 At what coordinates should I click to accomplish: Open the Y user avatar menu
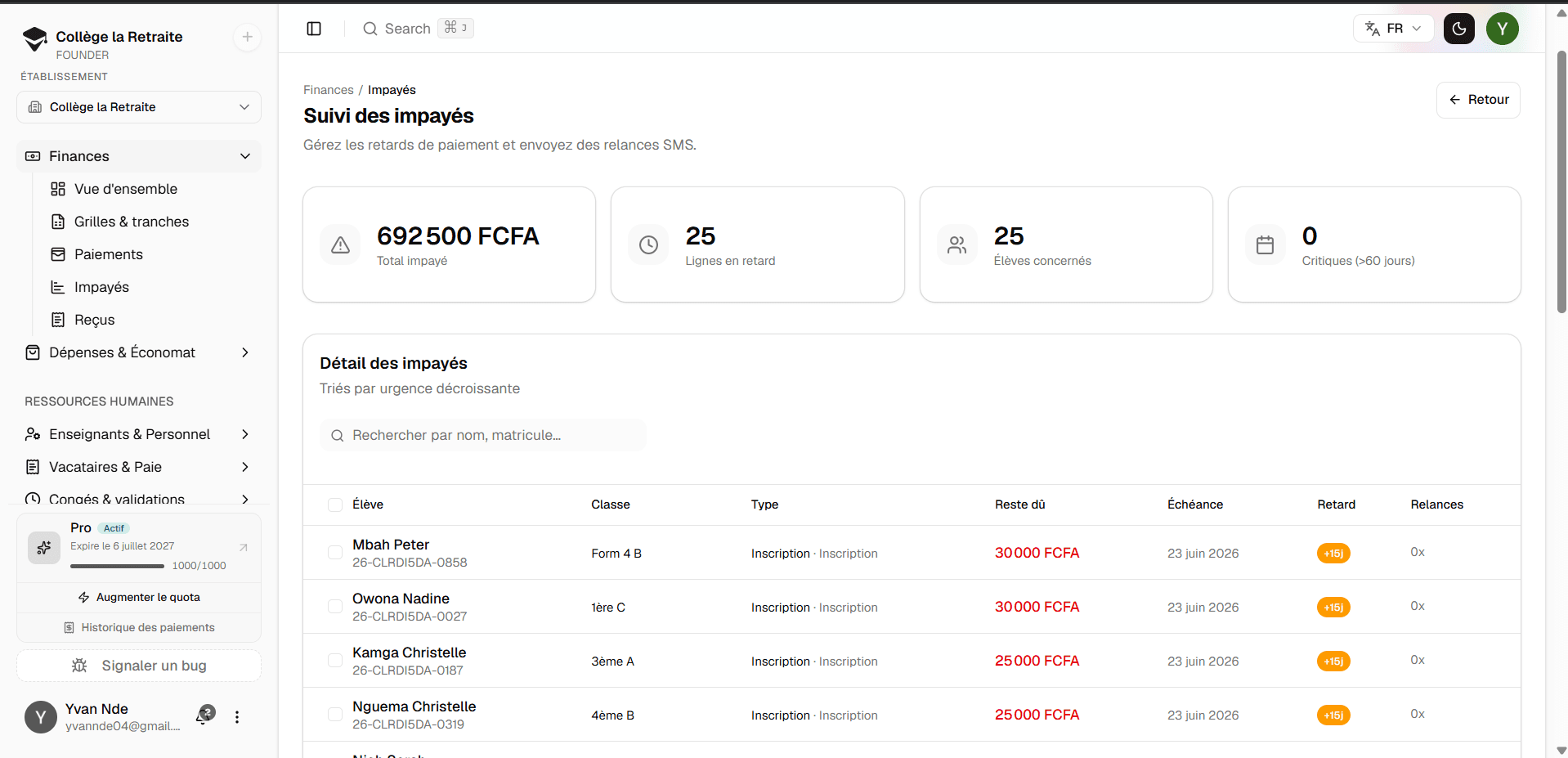click(x=1503, y=29)
